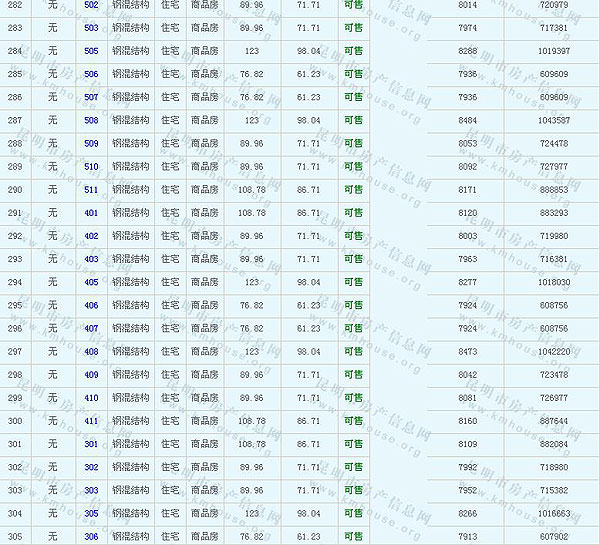Click room 406 link

pos(91,305)
